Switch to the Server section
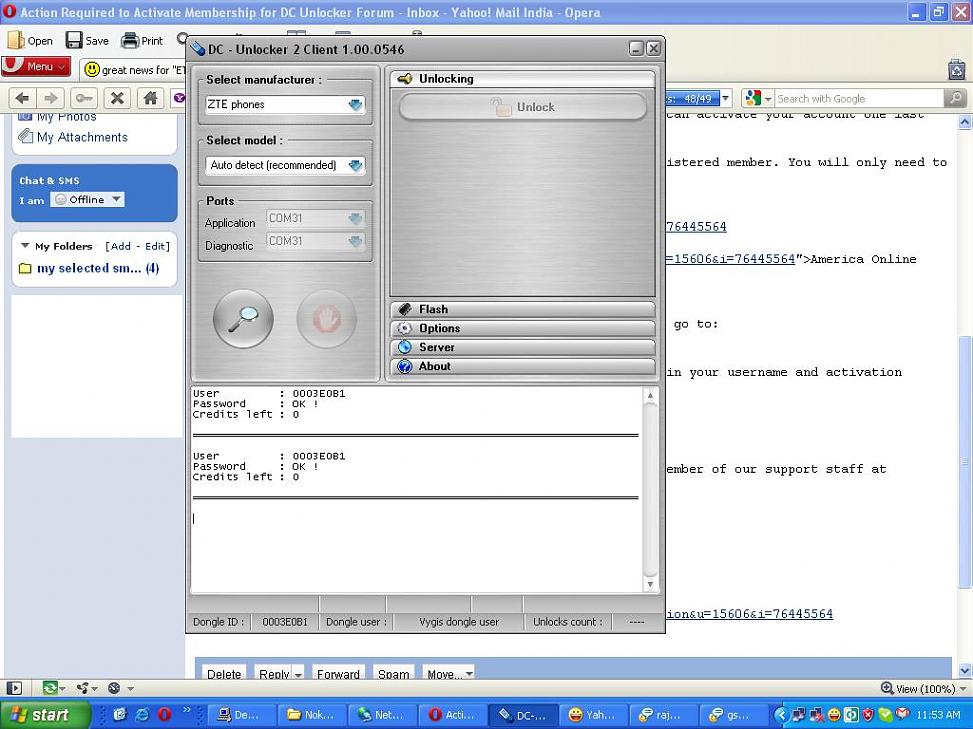This screenshot has height=729, width=973. tap(522, 348)
